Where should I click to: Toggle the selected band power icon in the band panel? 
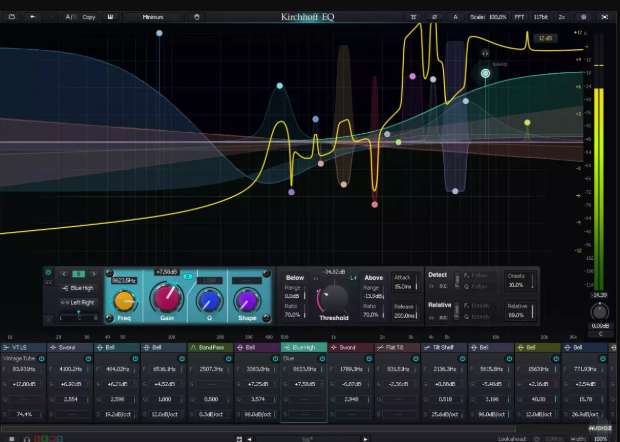coord(48,272)
